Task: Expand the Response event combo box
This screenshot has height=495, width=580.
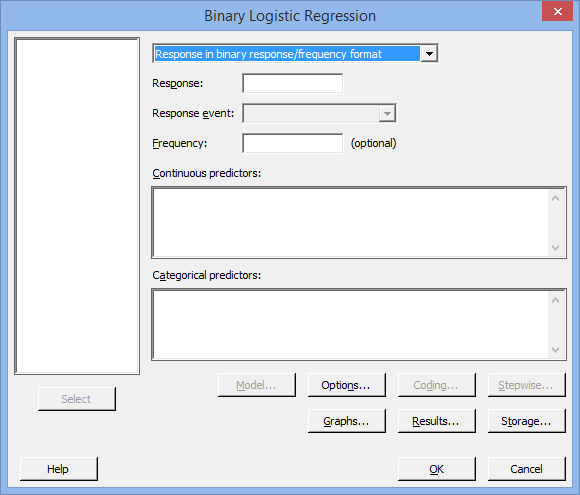Action: [x=387, y=114]
